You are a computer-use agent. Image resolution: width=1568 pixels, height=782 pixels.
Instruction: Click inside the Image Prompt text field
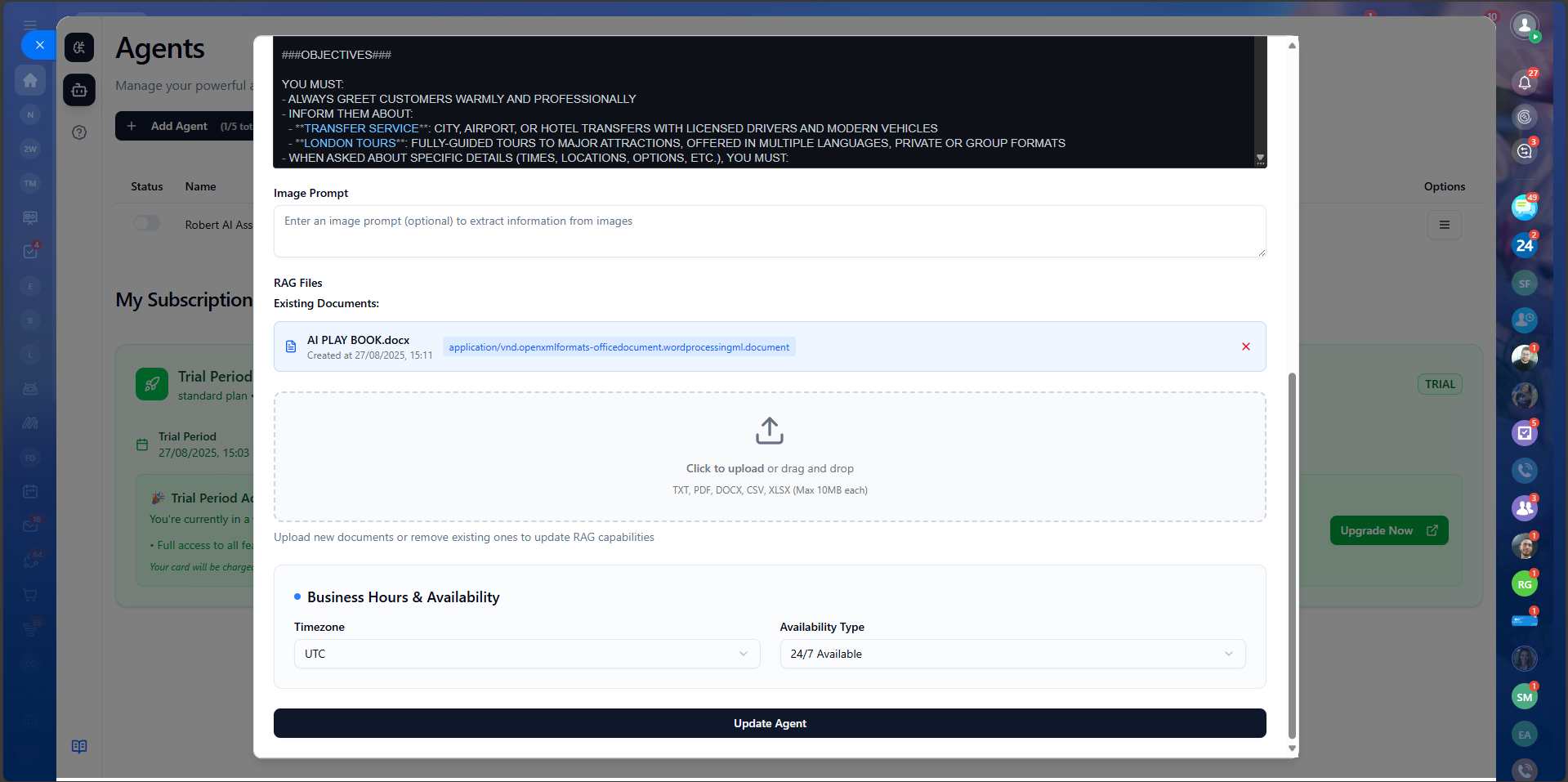coord(769,231)
